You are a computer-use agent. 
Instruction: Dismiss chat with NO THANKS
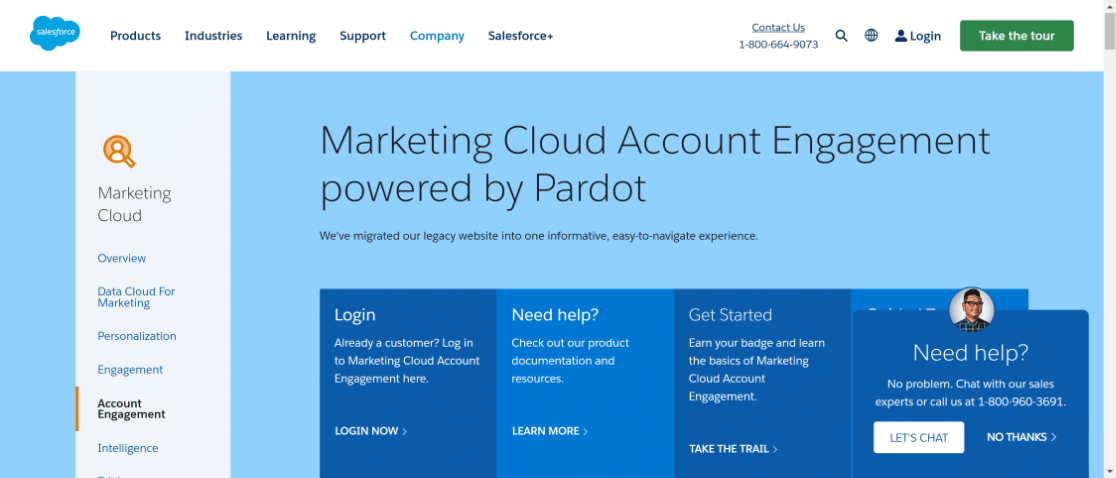pyautogui.click(x=1021, y=437)
